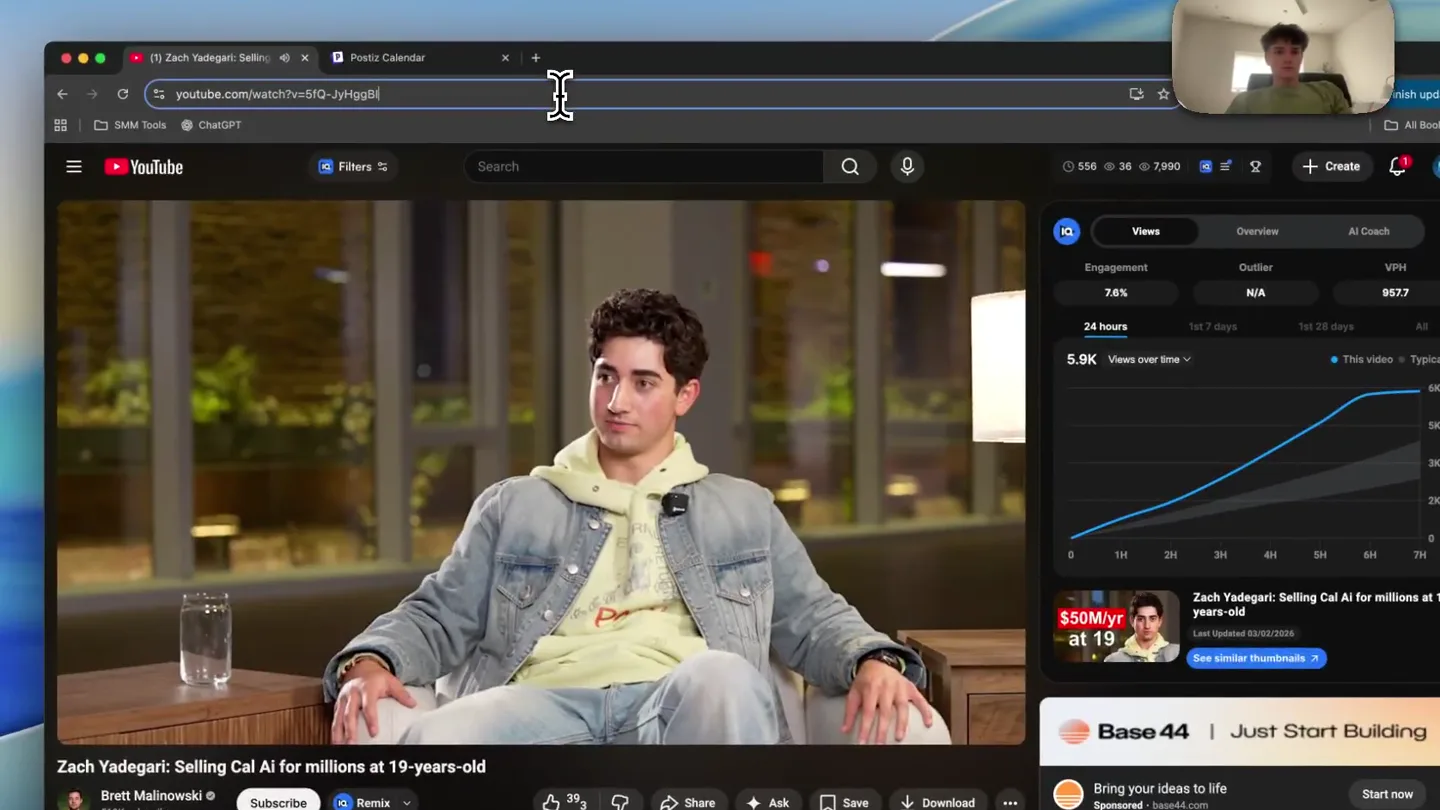Viewport: 1440px width, 810px height.
Task: Open the notifications bell
Action: pos(1398,167)
